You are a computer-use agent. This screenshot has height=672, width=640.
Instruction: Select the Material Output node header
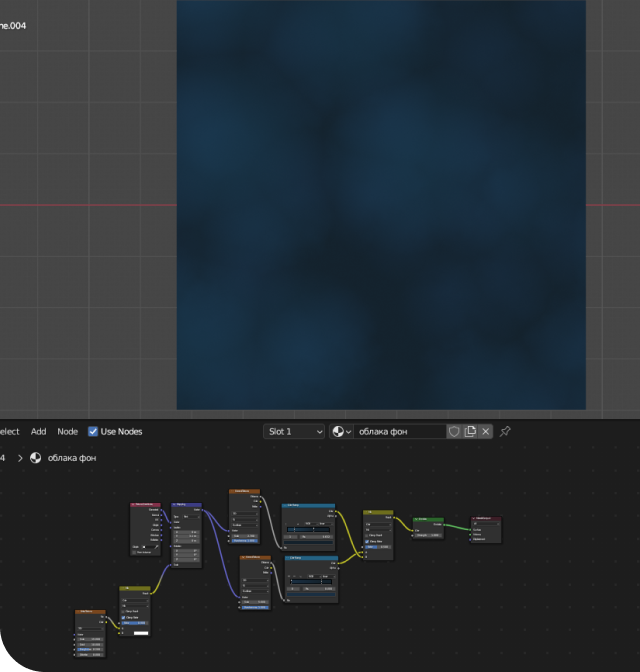point(486,519)
